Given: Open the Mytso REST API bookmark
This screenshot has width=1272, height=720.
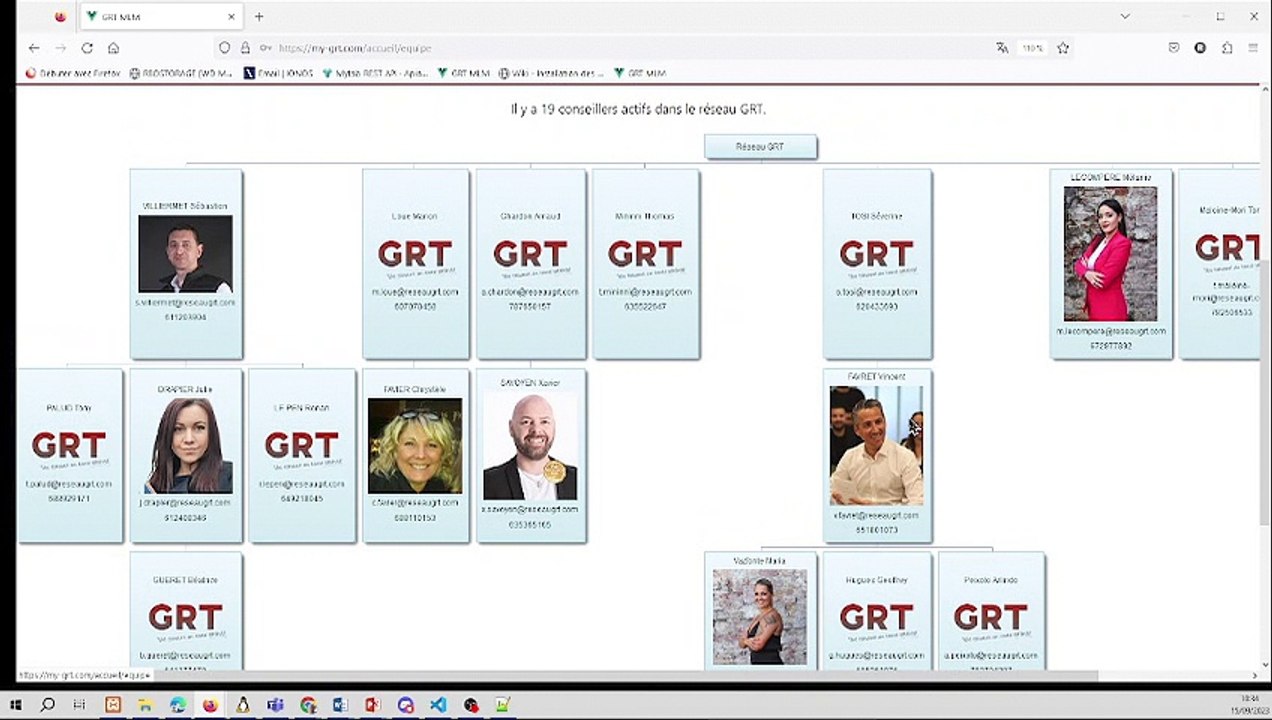Looking at the screenshot, I should click(375, 73).
